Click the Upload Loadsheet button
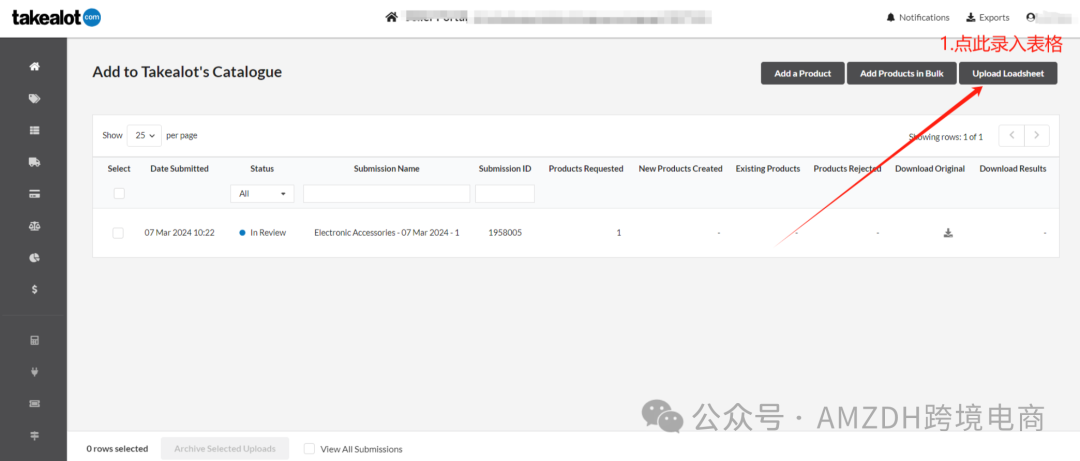Viewport: 1080px width, 461px height. coord(1008,73)
